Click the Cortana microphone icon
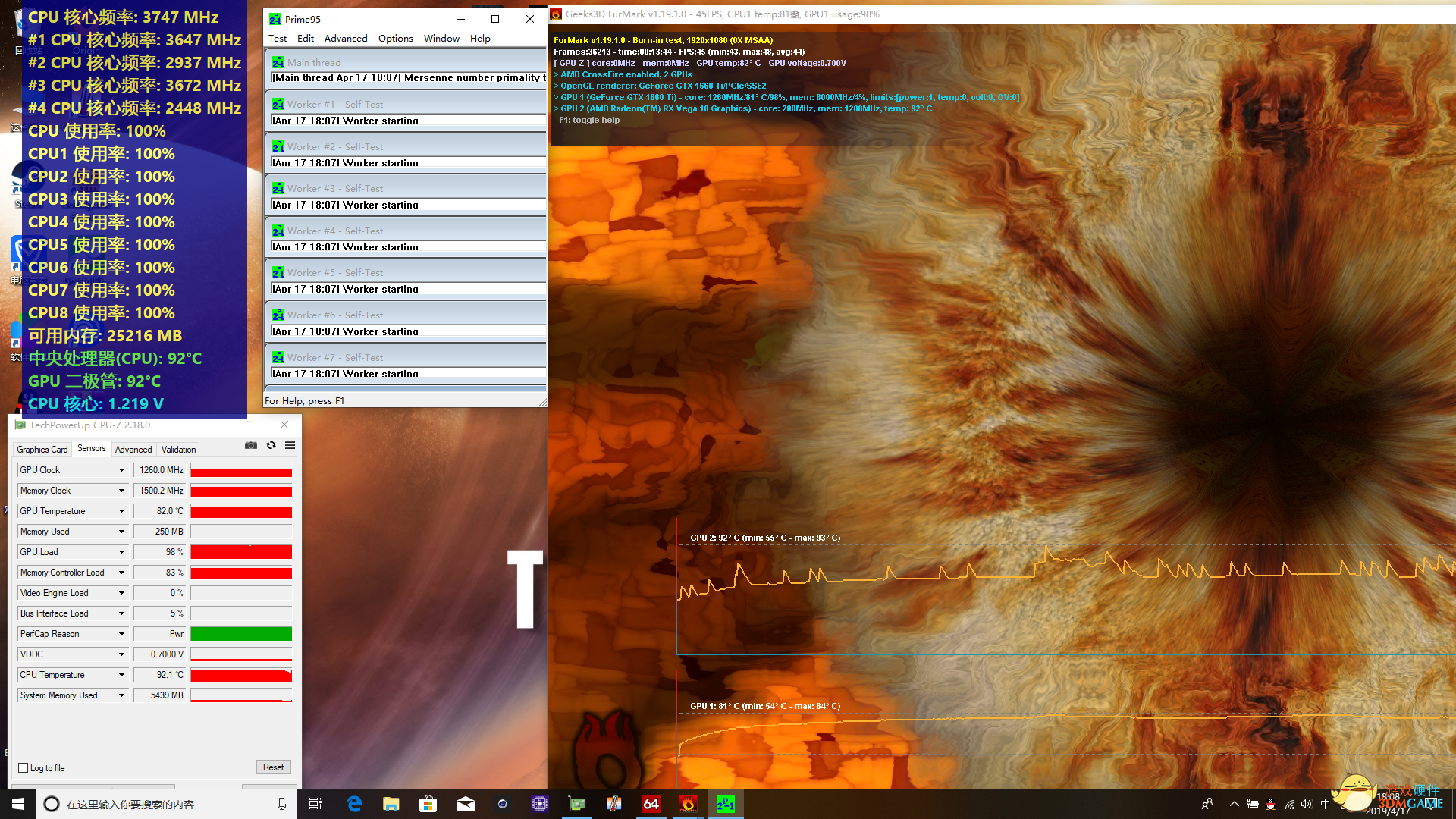 pyautogui.click(x=281, y=804)
